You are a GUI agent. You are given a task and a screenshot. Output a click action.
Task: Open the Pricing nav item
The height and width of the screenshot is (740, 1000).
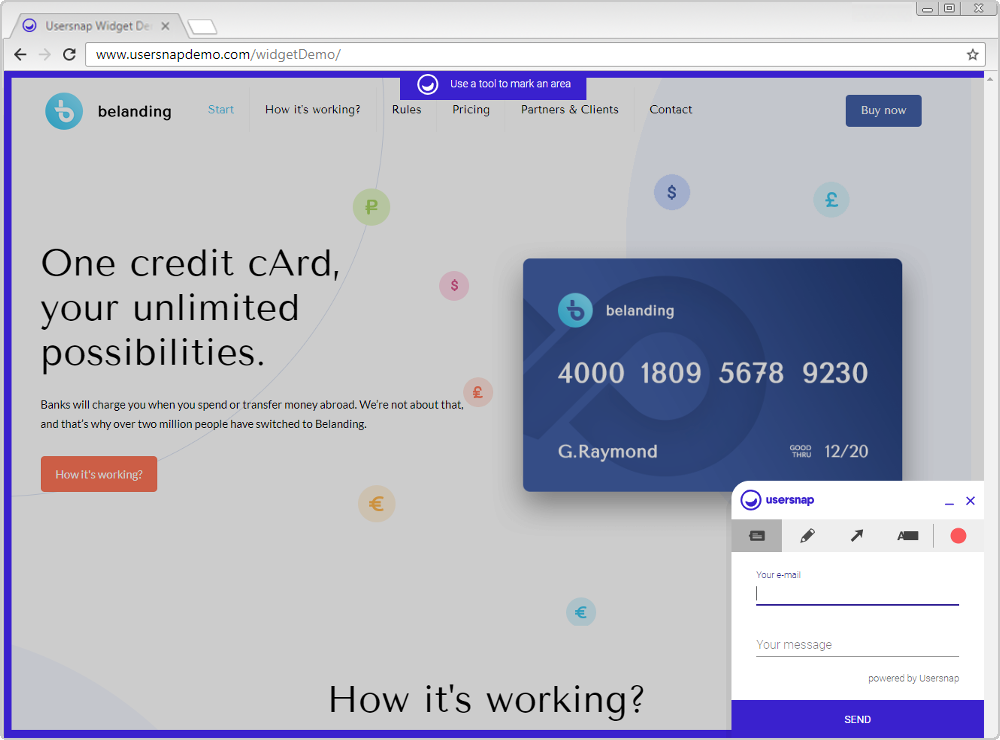coord(471,110)
